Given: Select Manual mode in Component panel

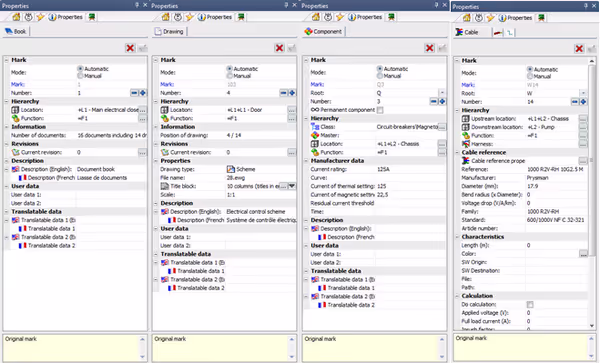Looking at the screenshot, I should click(x=380, y=76).
